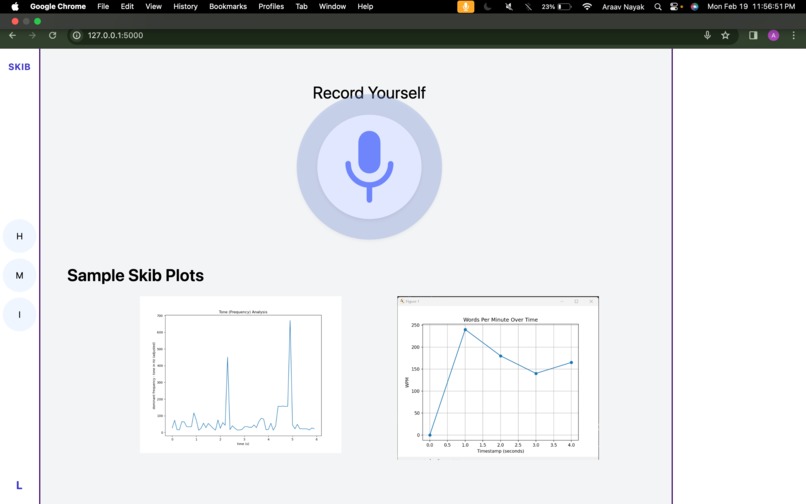Open Chrome's three-dot menu

pos(794,35)
